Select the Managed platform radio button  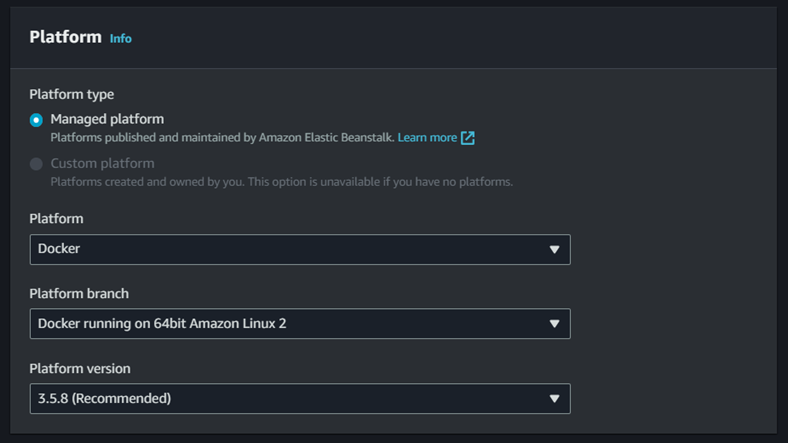coord(36,120)
